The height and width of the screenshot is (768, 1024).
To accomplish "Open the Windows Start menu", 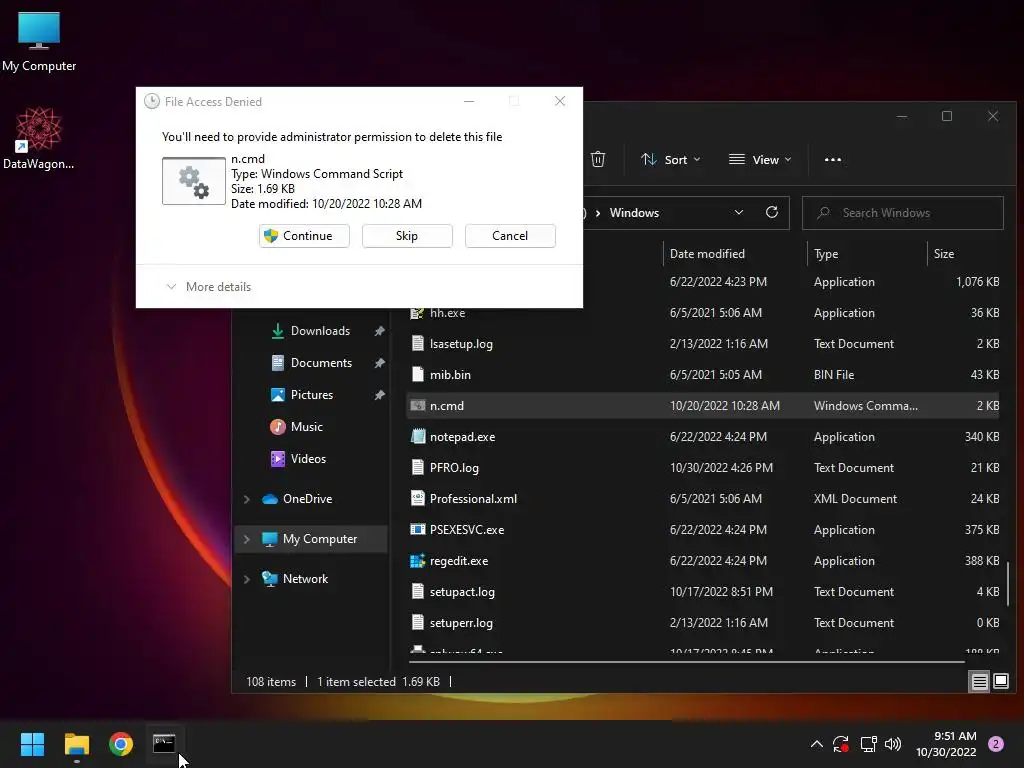I will click(x=32, y=744).
